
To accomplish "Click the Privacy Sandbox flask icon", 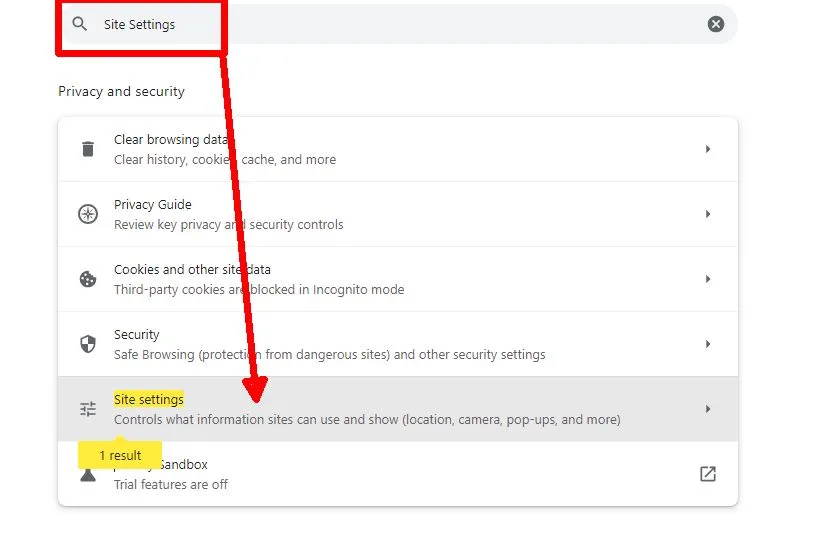I will (x=88, y=475).
